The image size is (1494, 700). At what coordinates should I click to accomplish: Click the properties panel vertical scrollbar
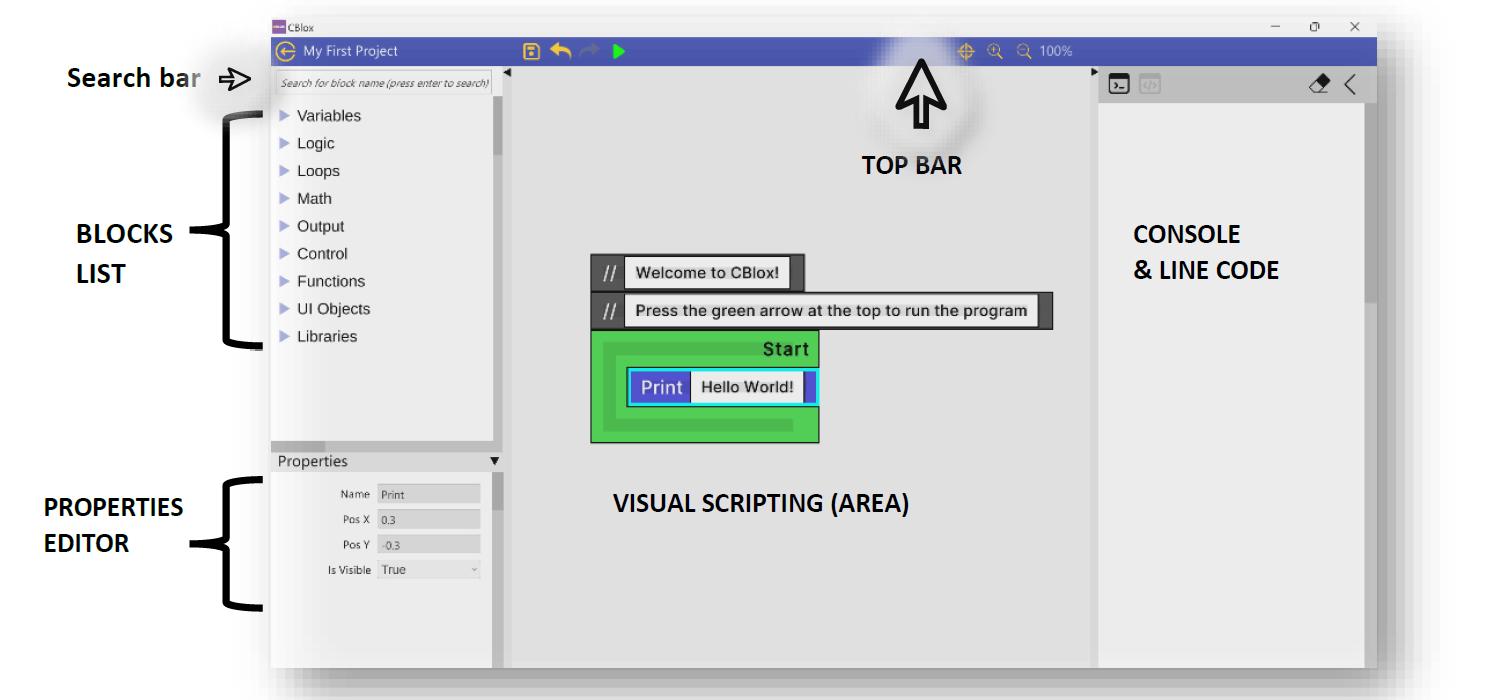click(498, 491)
